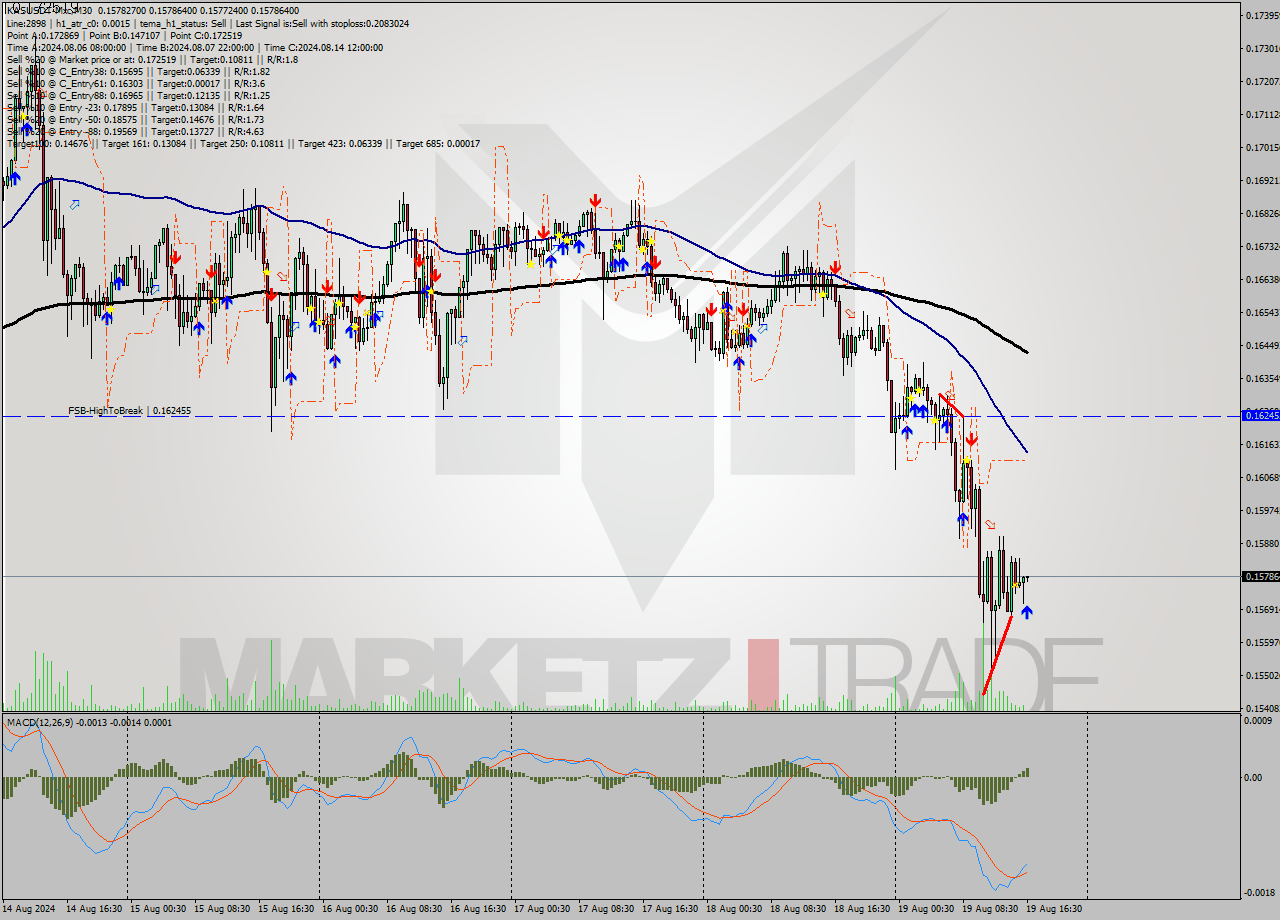Click the 'Target 161: 0.13084' text
This screenshot has width=1280, height=920.
tap(145, 143)
